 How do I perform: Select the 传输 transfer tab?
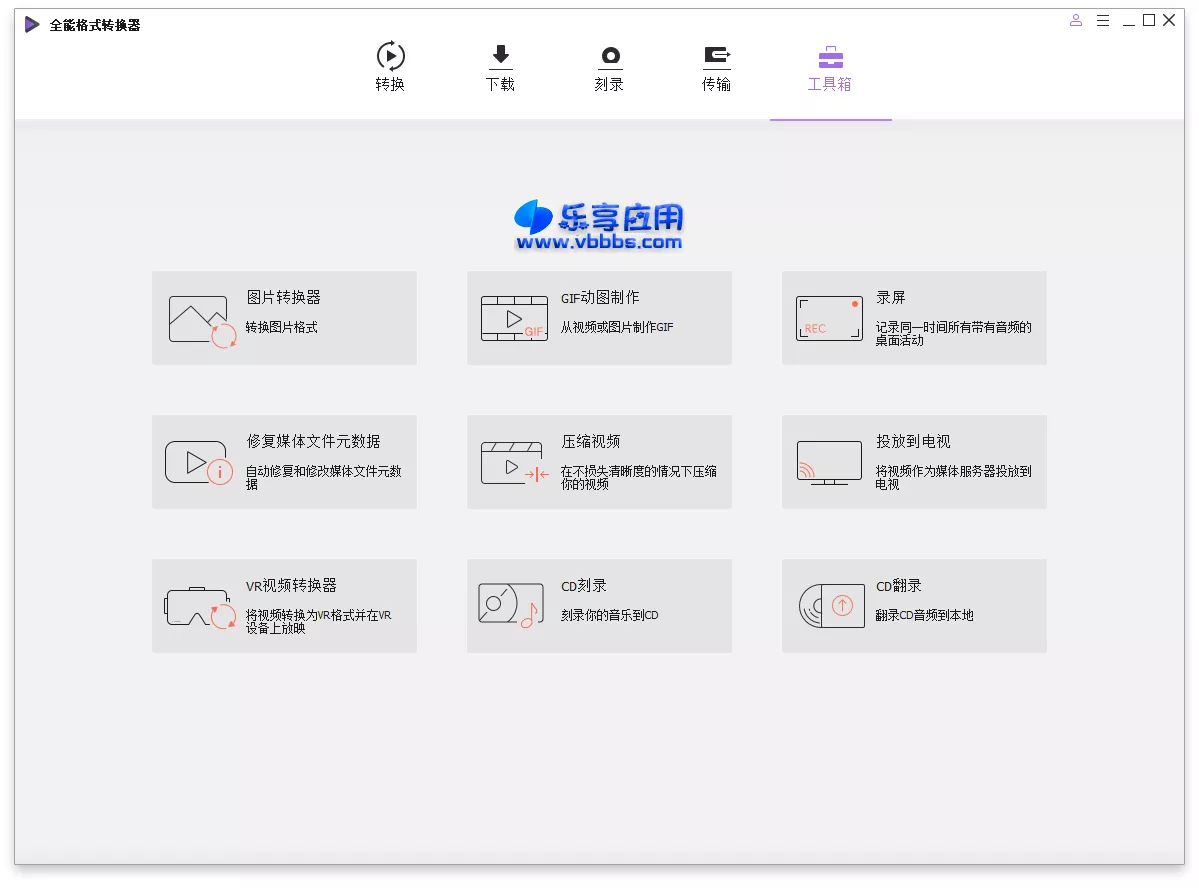pyautogui.click(x=716, y=66)
